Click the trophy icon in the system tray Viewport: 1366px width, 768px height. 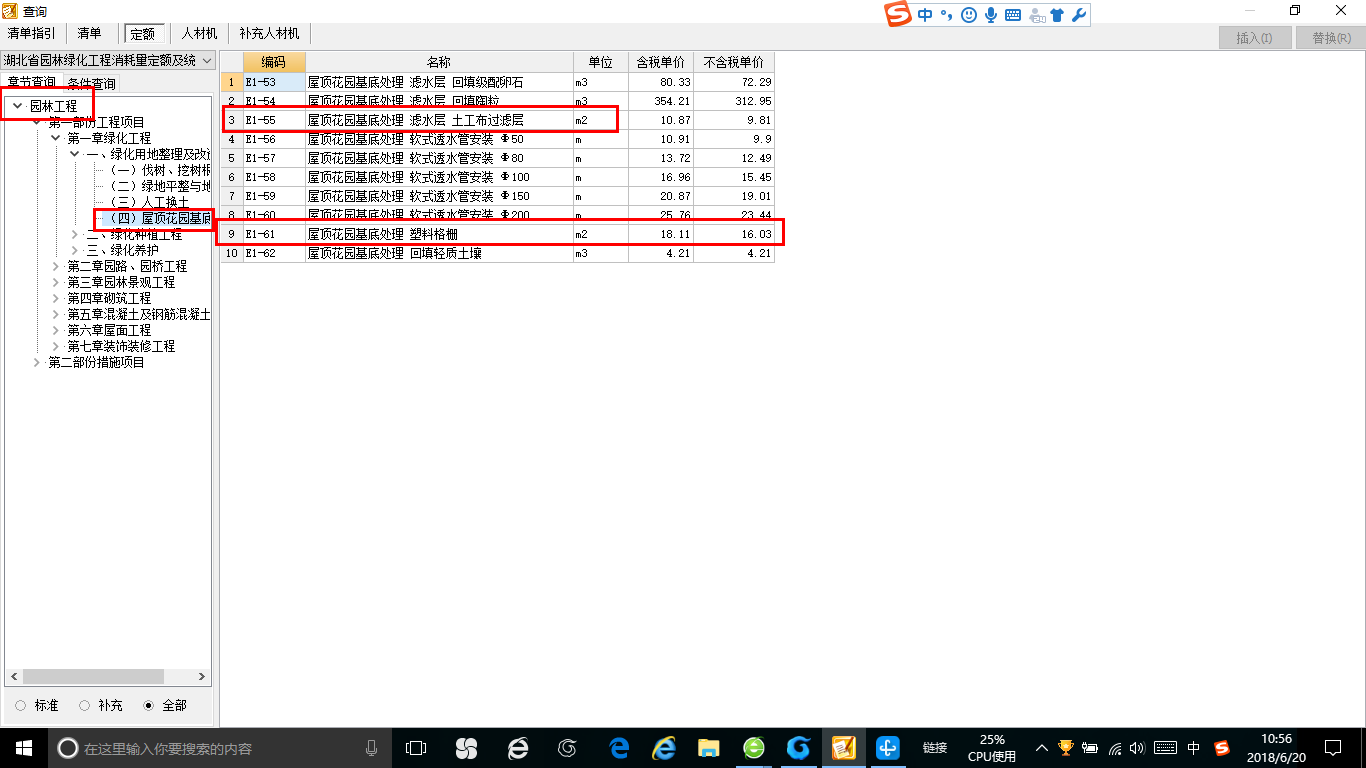coord(1066,748)
